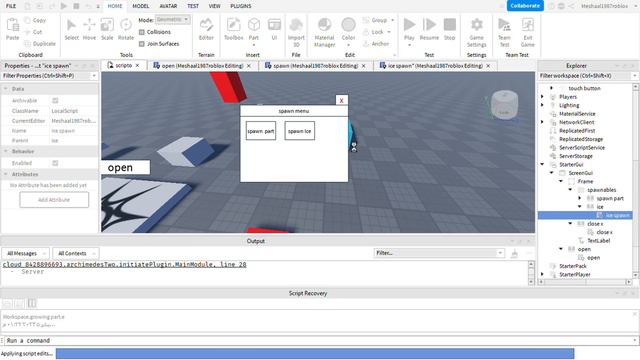Switch to the AVATAR ribbon tab
The width and height of the screenshot is (640, 360).
click(x=168, y=6)
